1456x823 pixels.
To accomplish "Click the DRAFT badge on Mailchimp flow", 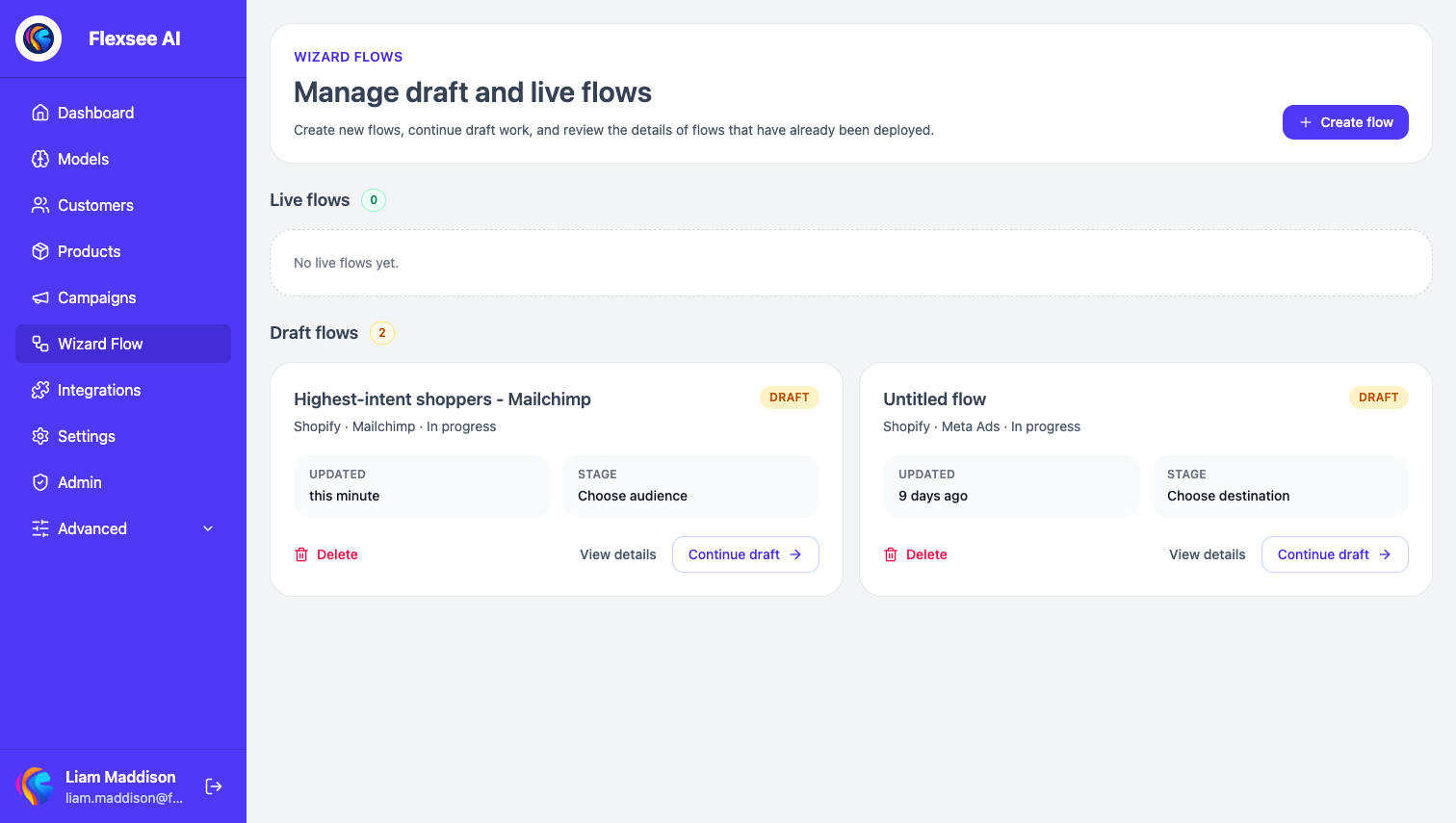I will 790,398.
